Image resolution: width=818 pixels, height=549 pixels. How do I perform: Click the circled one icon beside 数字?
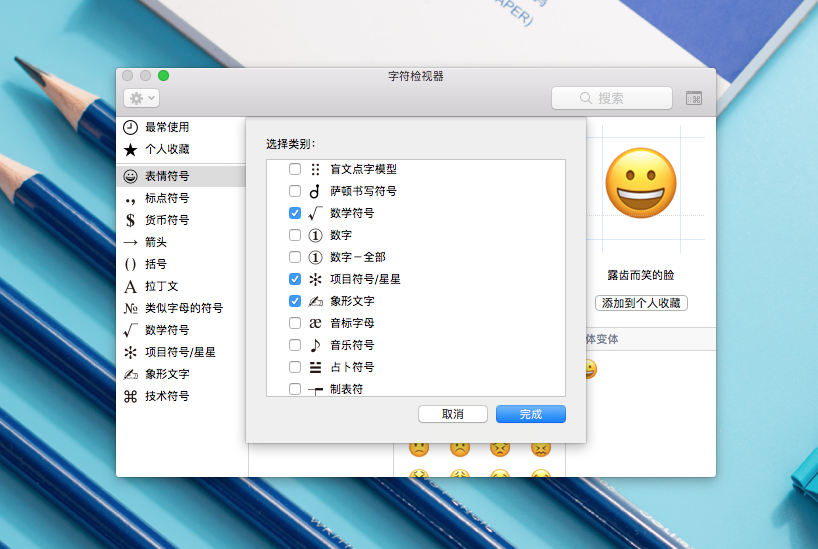(x=315, y=235)
